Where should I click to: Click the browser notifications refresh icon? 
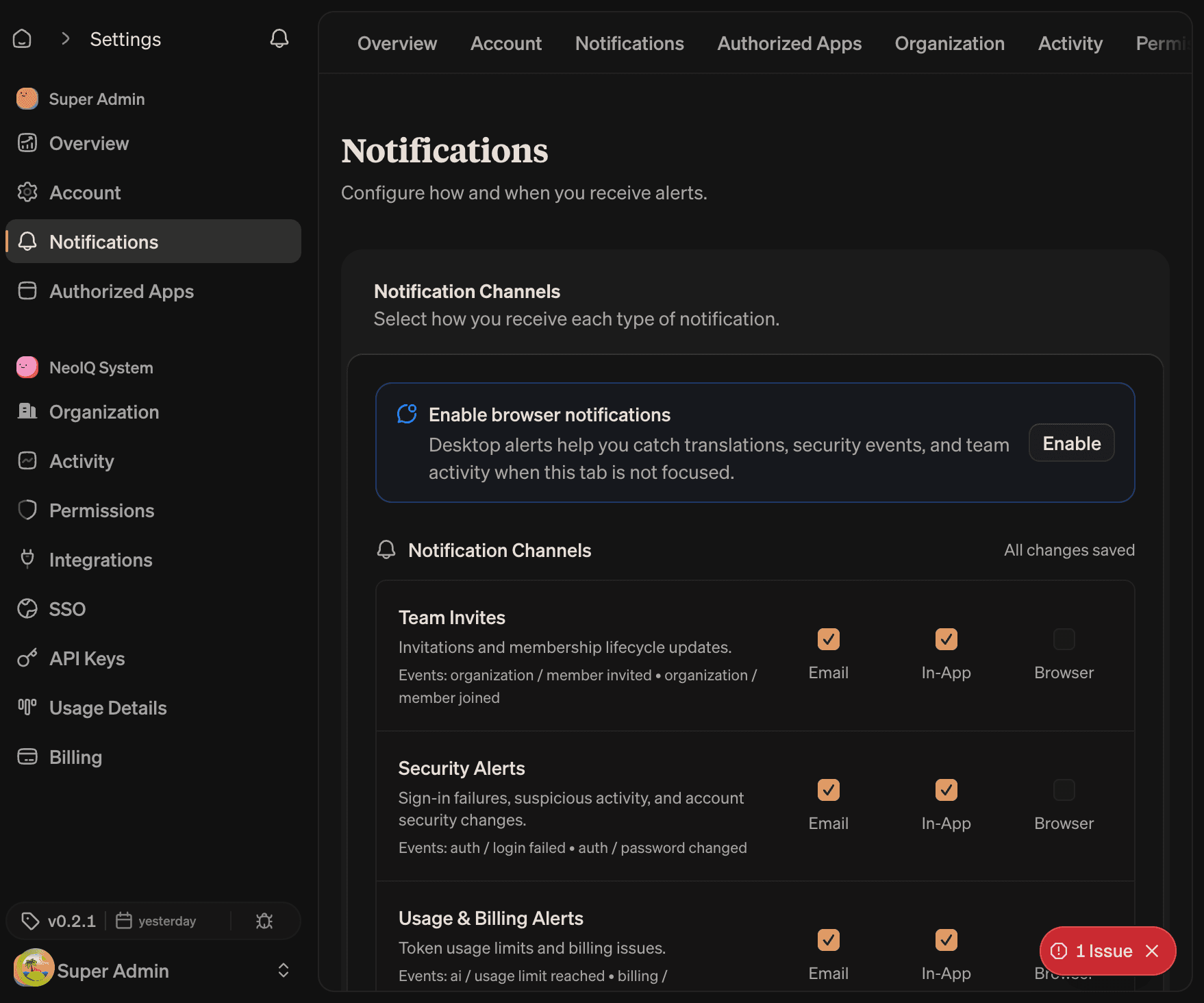coord(407,414)
